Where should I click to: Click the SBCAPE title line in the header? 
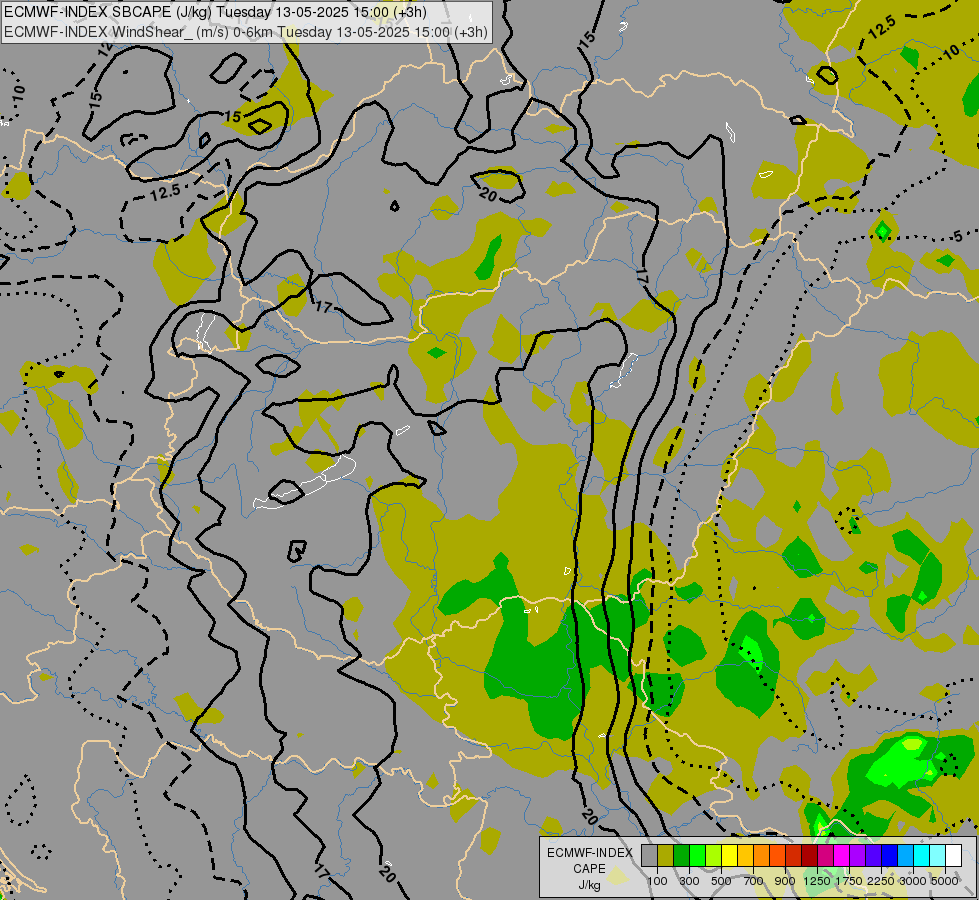[x=215, y=12]
